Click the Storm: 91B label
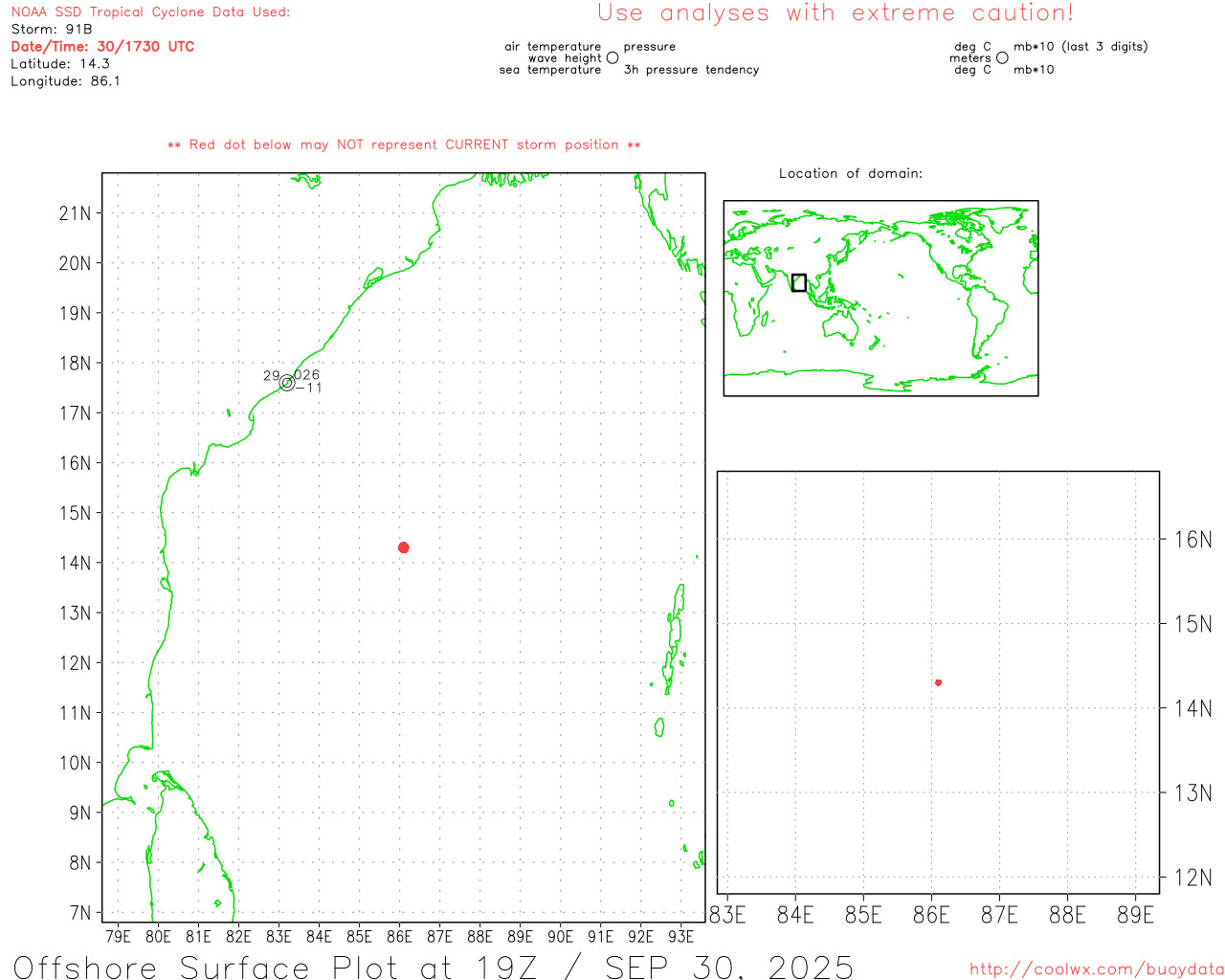The image size is (1225, 980). 52,30
